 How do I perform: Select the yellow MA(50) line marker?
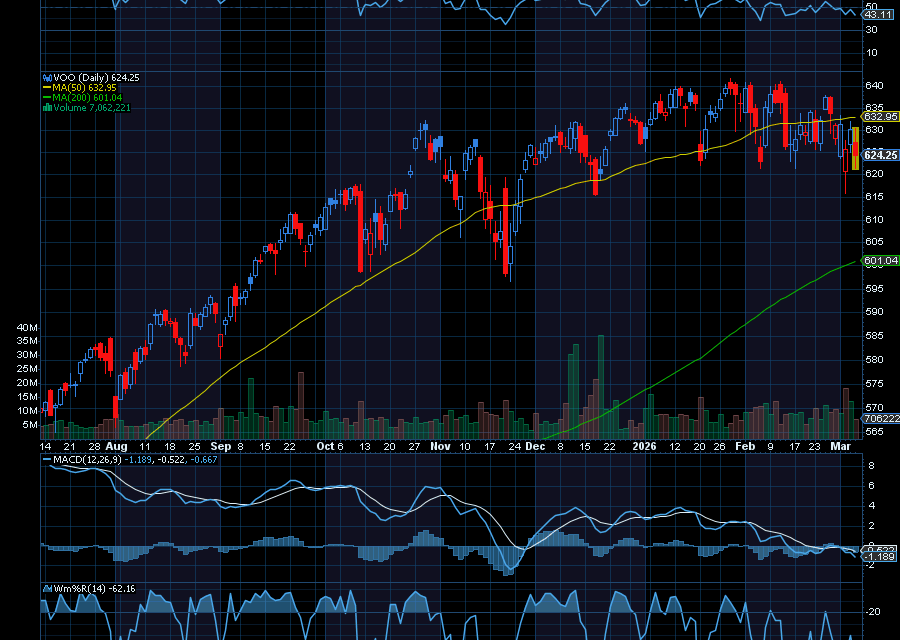pyautogui.click(x=46, y=86)
